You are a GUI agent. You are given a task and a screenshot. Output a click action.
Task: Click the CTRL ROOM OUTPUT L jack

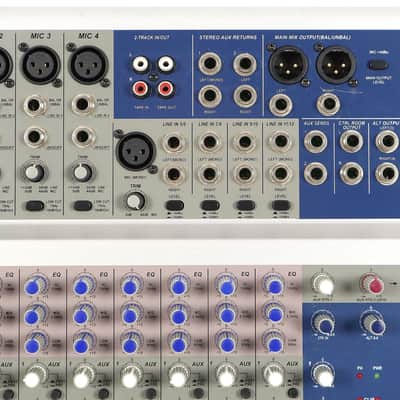point(352,141)
